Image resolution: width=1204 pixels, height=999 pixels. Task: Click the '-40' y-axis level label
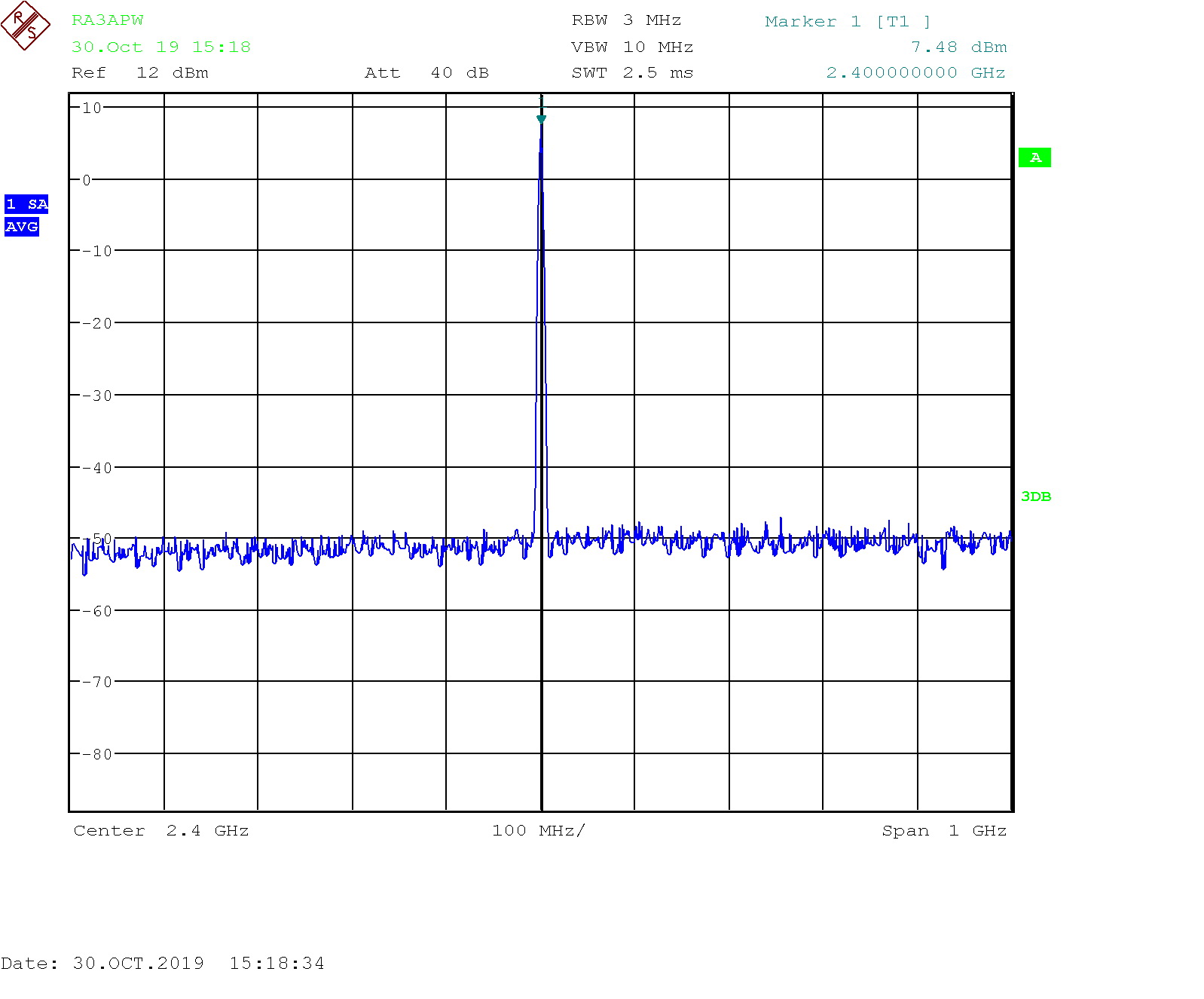click(97, 468)
